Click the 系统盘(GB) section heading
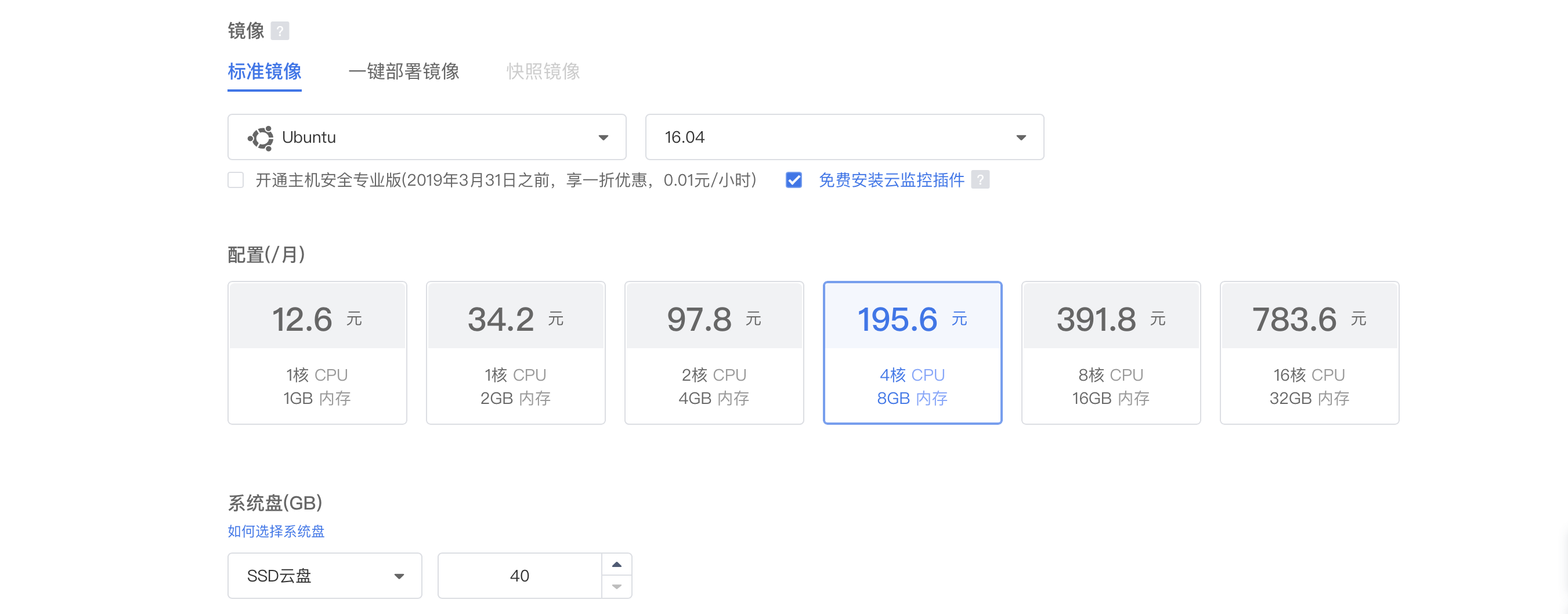The height and width of the screenshot is (614, 1568). click(274, 502)
